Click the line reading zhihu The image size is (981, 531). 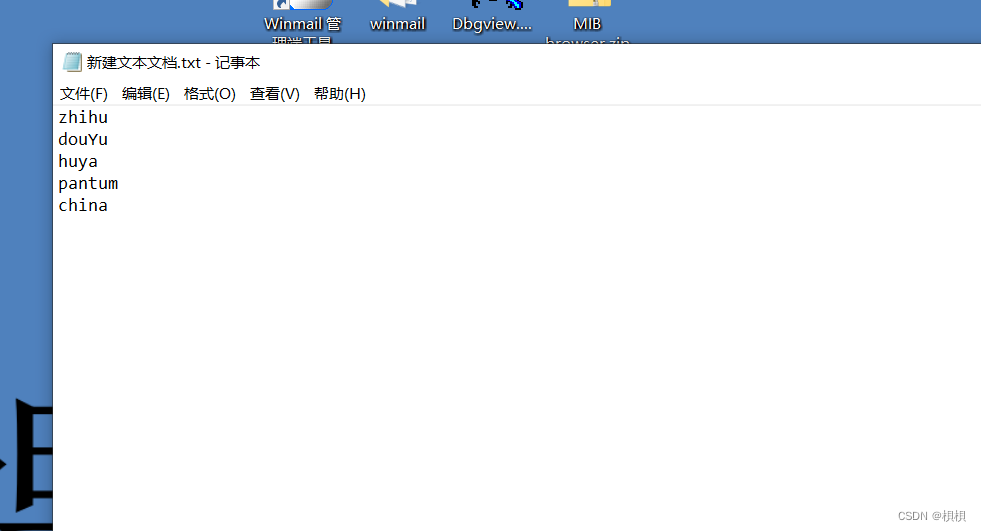click(x=83, y=118)
